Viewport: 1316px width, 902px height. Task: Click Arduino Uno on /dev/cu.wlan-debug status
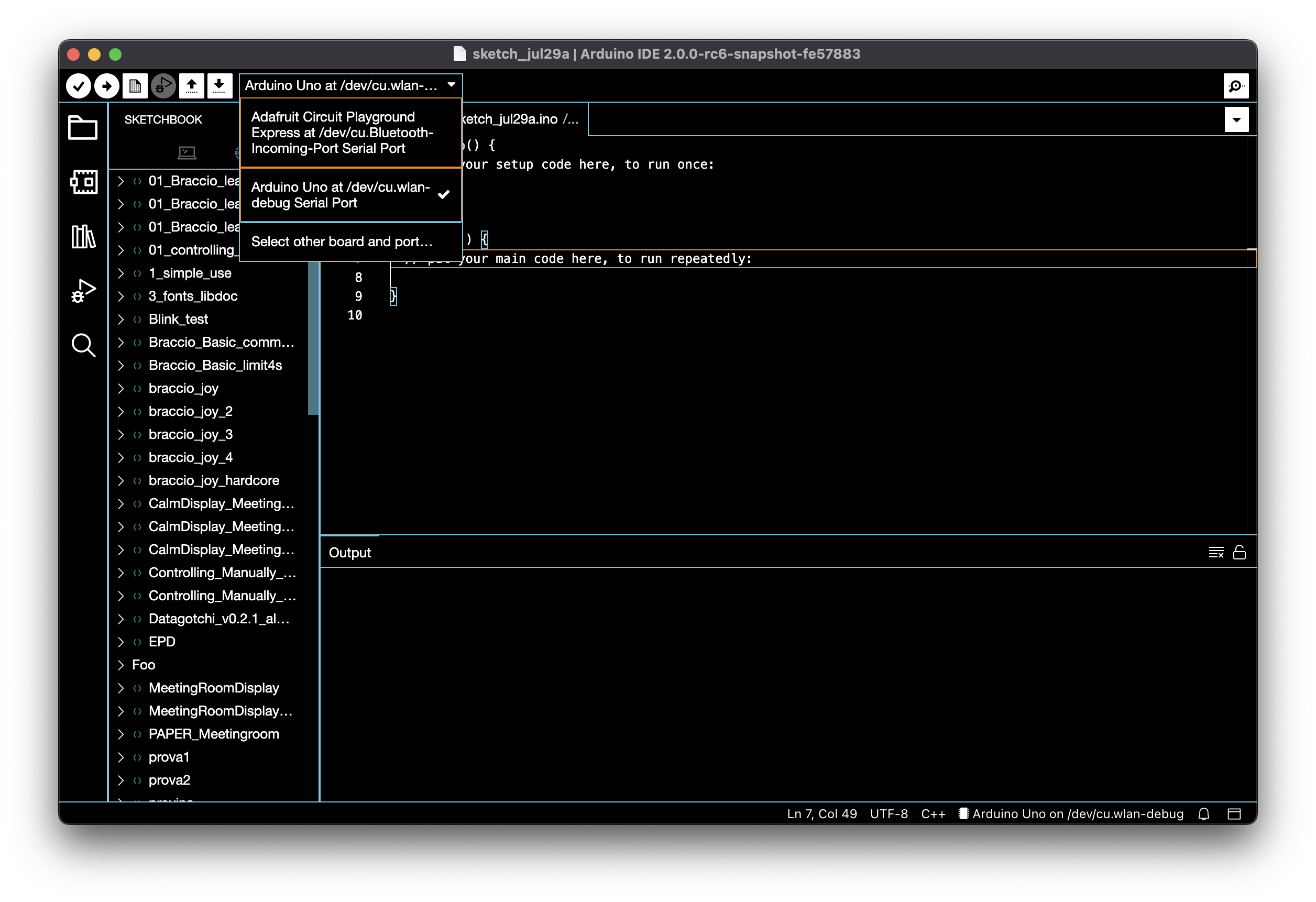pos(1071,814)
